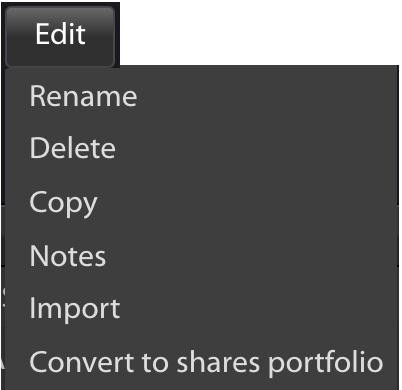Screen dimensions: 402x390
Task: Copy the portfolio using the menu
Action: (x=202, y=203)
